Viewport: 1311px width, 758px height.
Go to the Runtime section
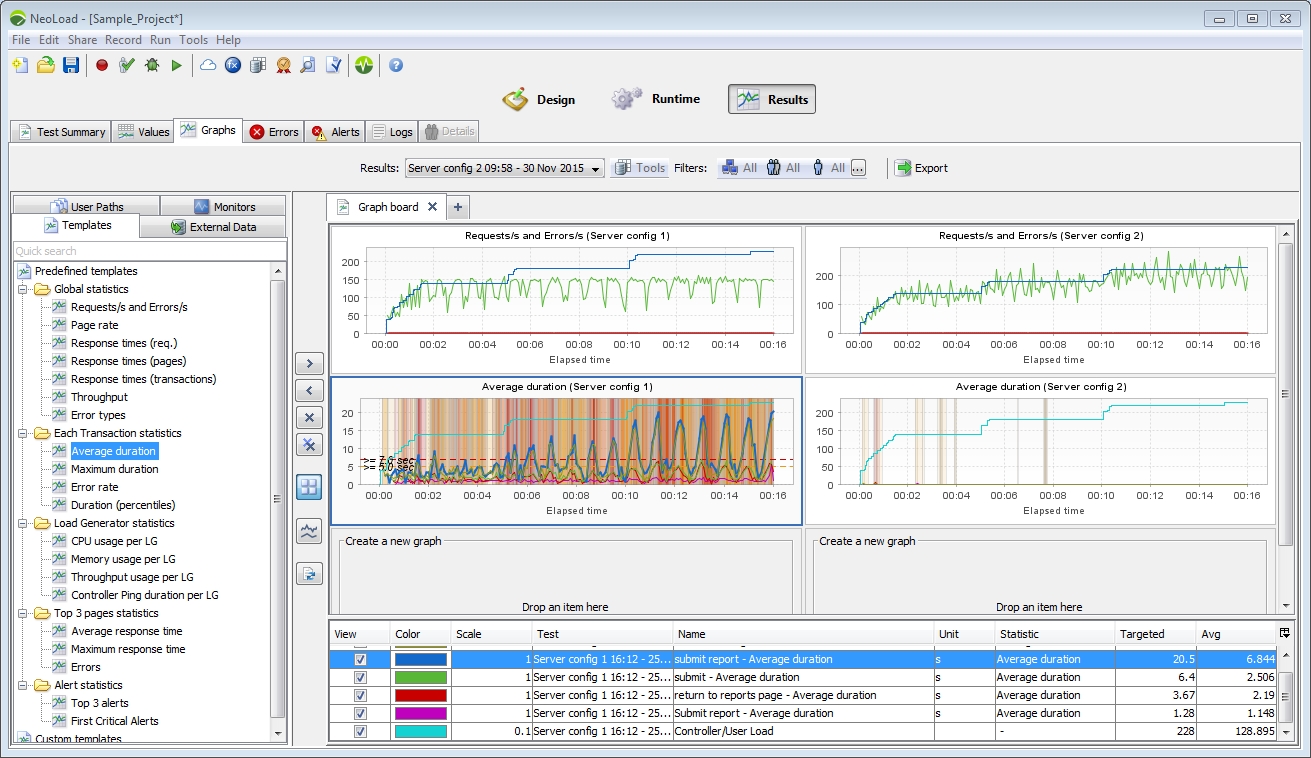point(657,99)
